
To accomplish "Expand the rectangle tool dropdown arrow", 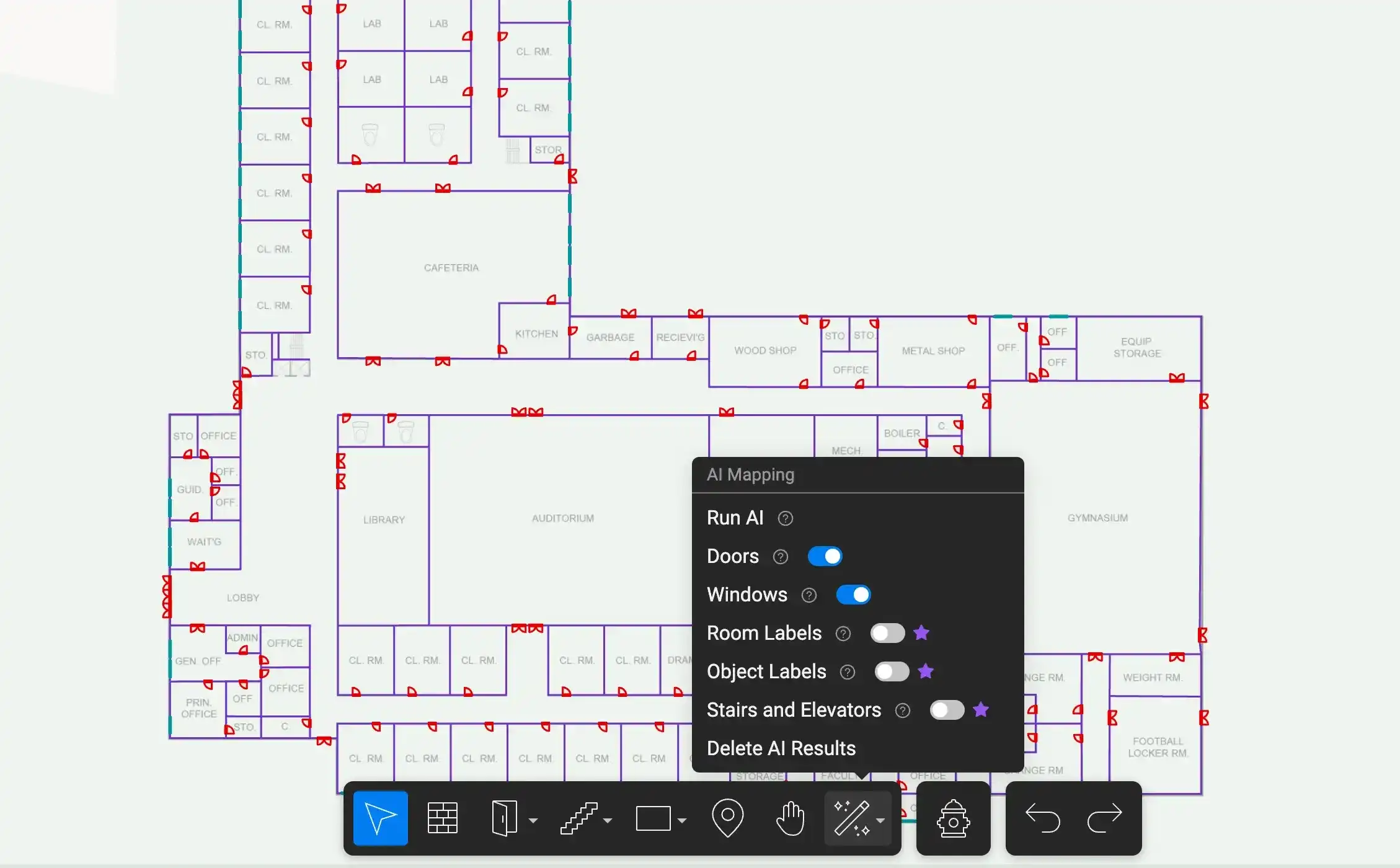I will coord(682,820).
